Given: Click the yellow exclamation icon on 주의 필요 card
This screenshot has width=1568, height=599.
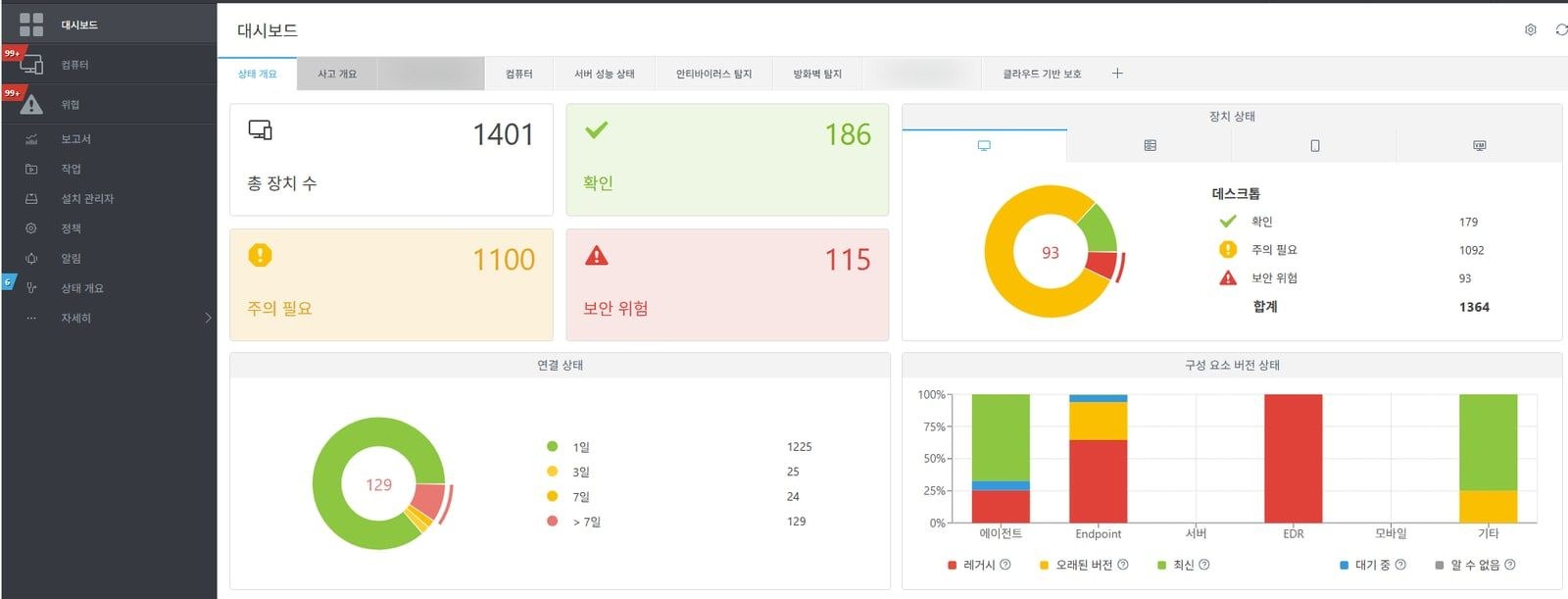Looking at the screenshot, I should (260, 255).
